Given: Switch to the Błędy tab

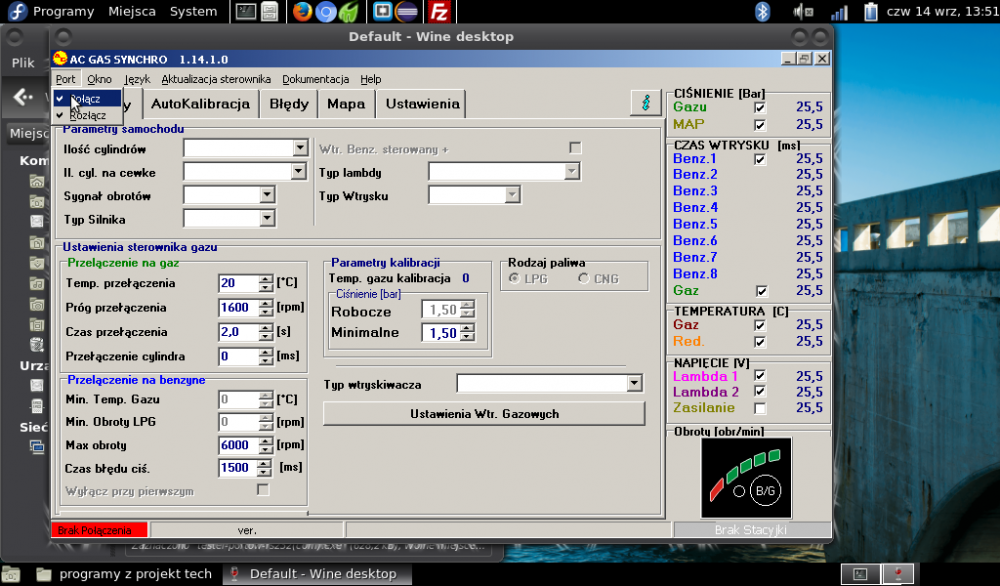Looking at the screenshot, I should click(x=289, y=104).
